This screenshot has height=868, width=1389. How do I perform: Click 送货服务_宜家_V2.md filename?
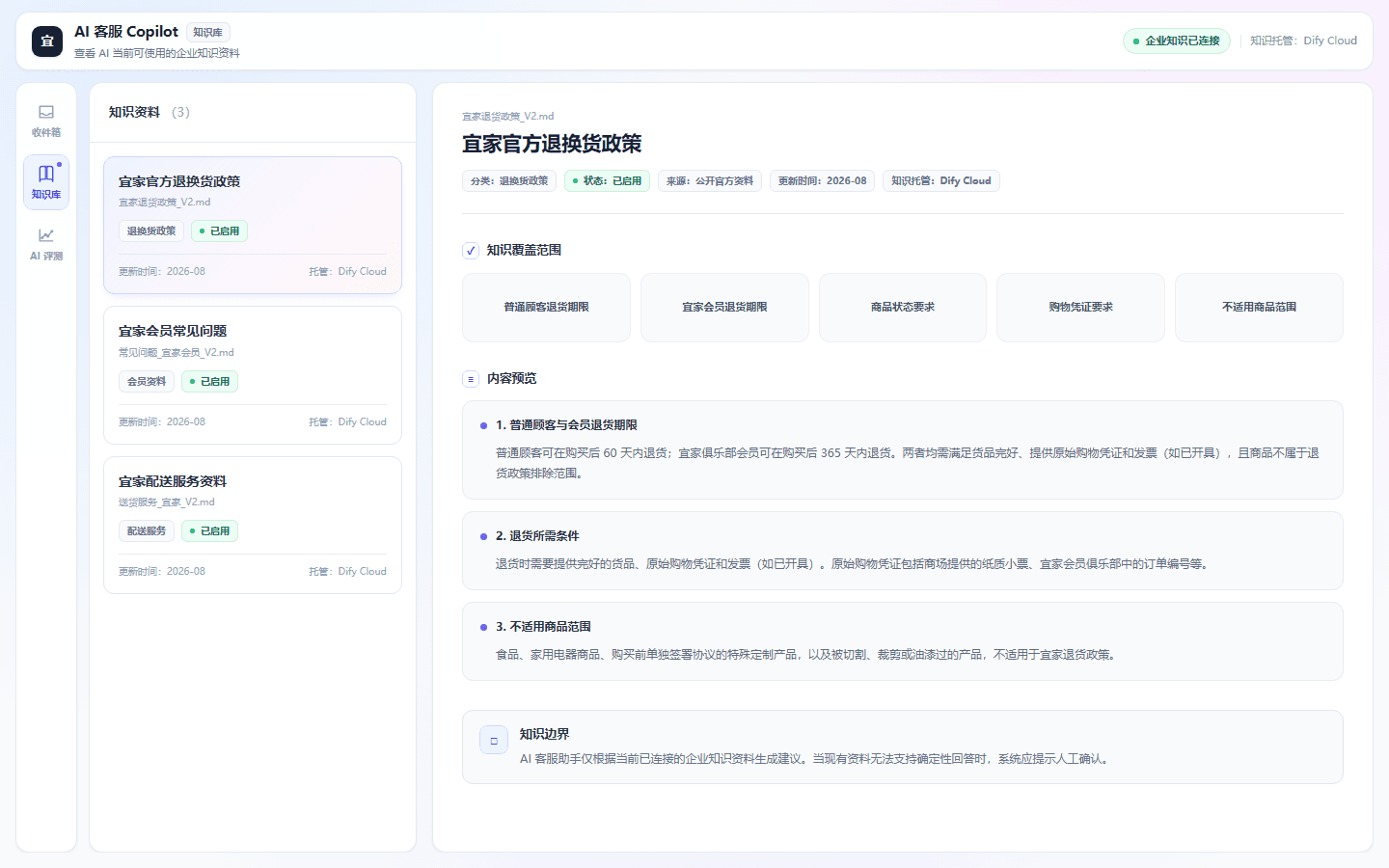pos(167,502)
